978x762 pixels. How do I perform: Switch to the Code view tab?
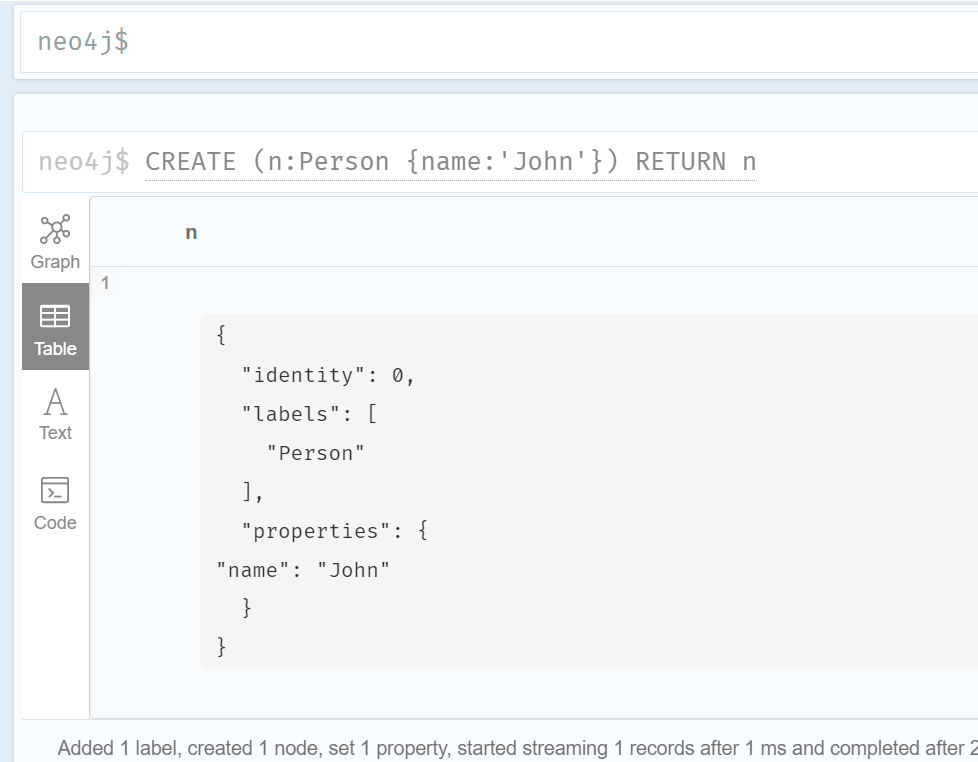(x=56, y=503)
